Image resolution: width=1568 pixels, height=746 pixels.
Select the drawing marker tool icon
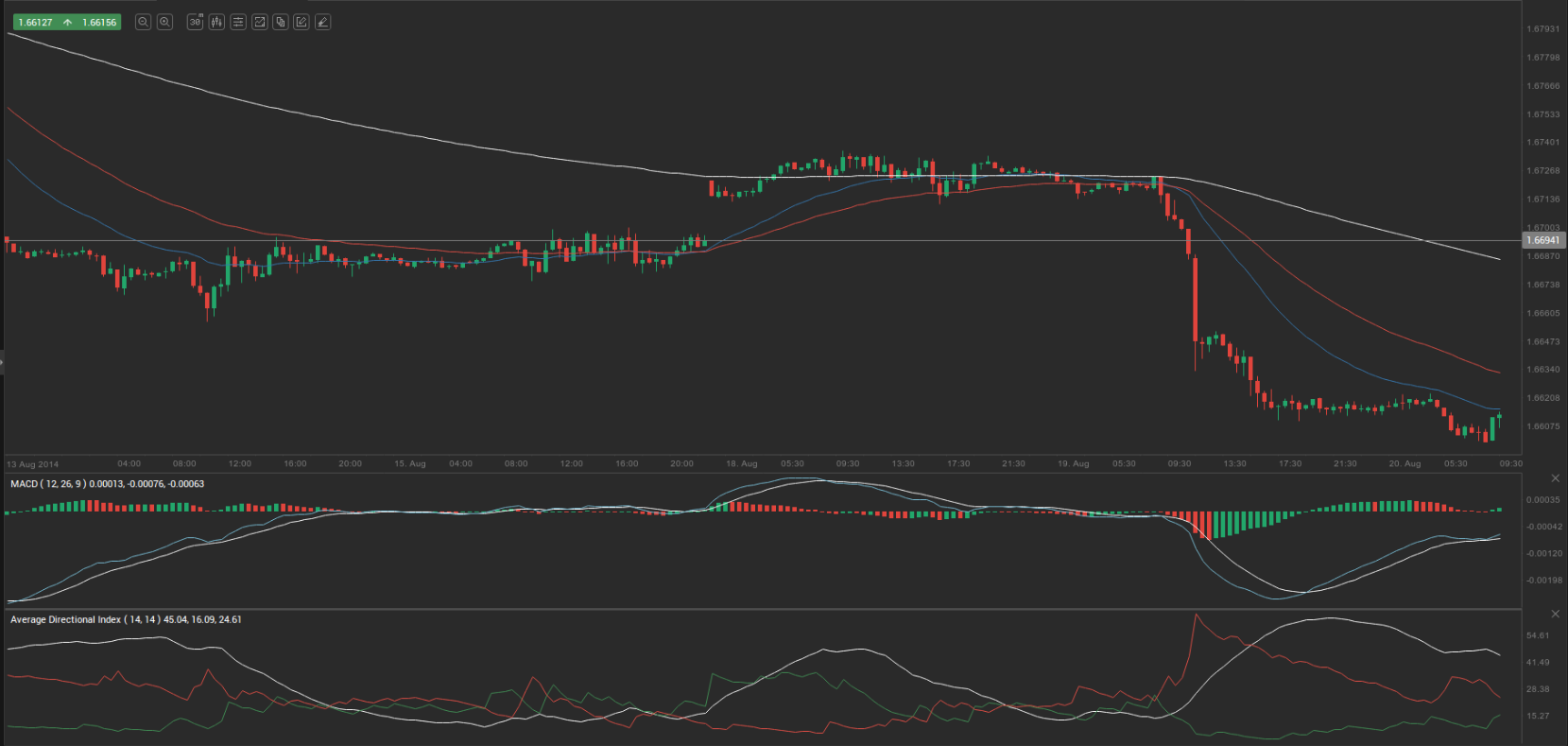click(323, 22)
